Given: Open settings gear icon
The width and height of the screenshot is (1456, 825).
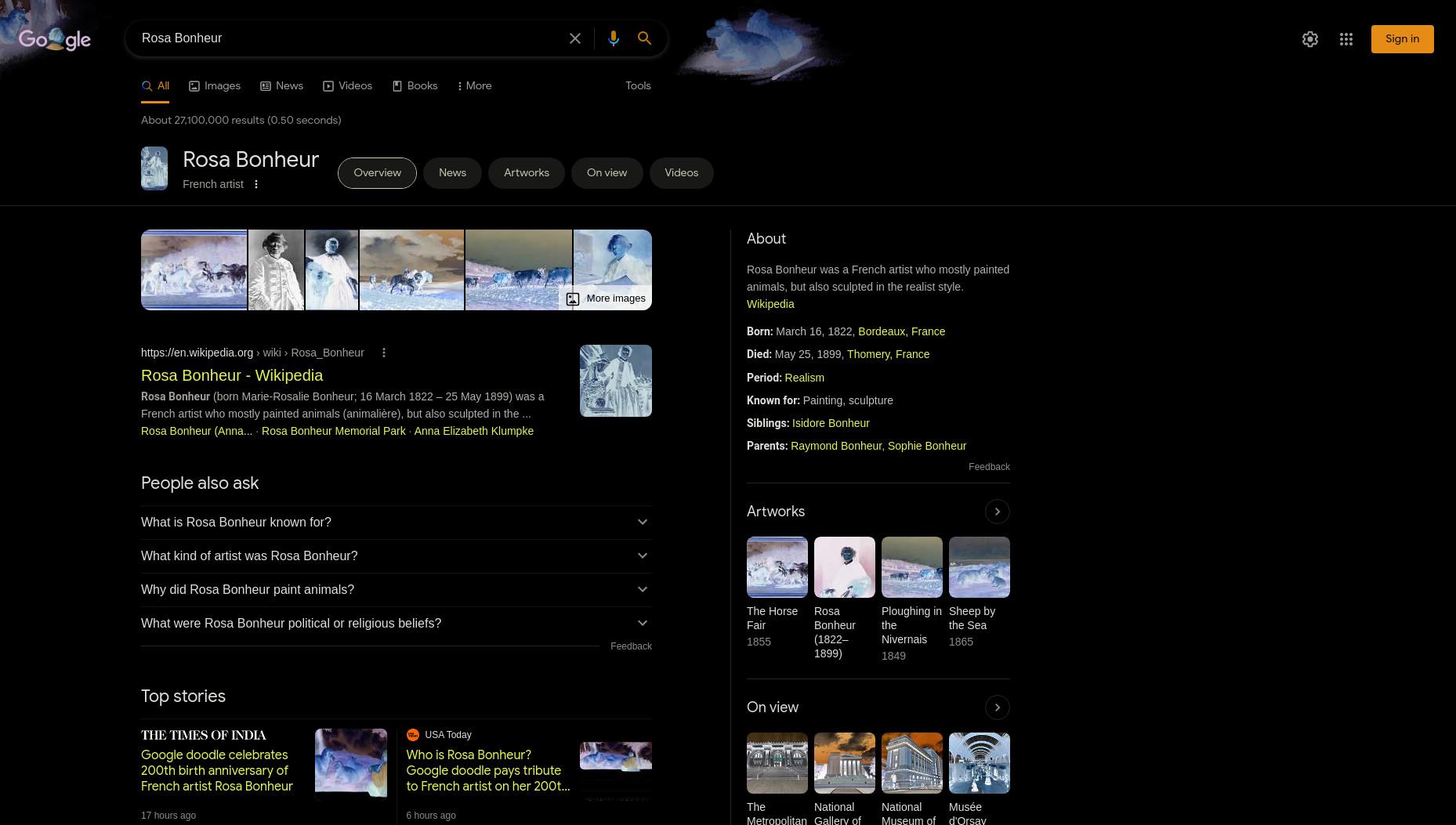Looking at the screenshot, I should (x=1310, y=39).
